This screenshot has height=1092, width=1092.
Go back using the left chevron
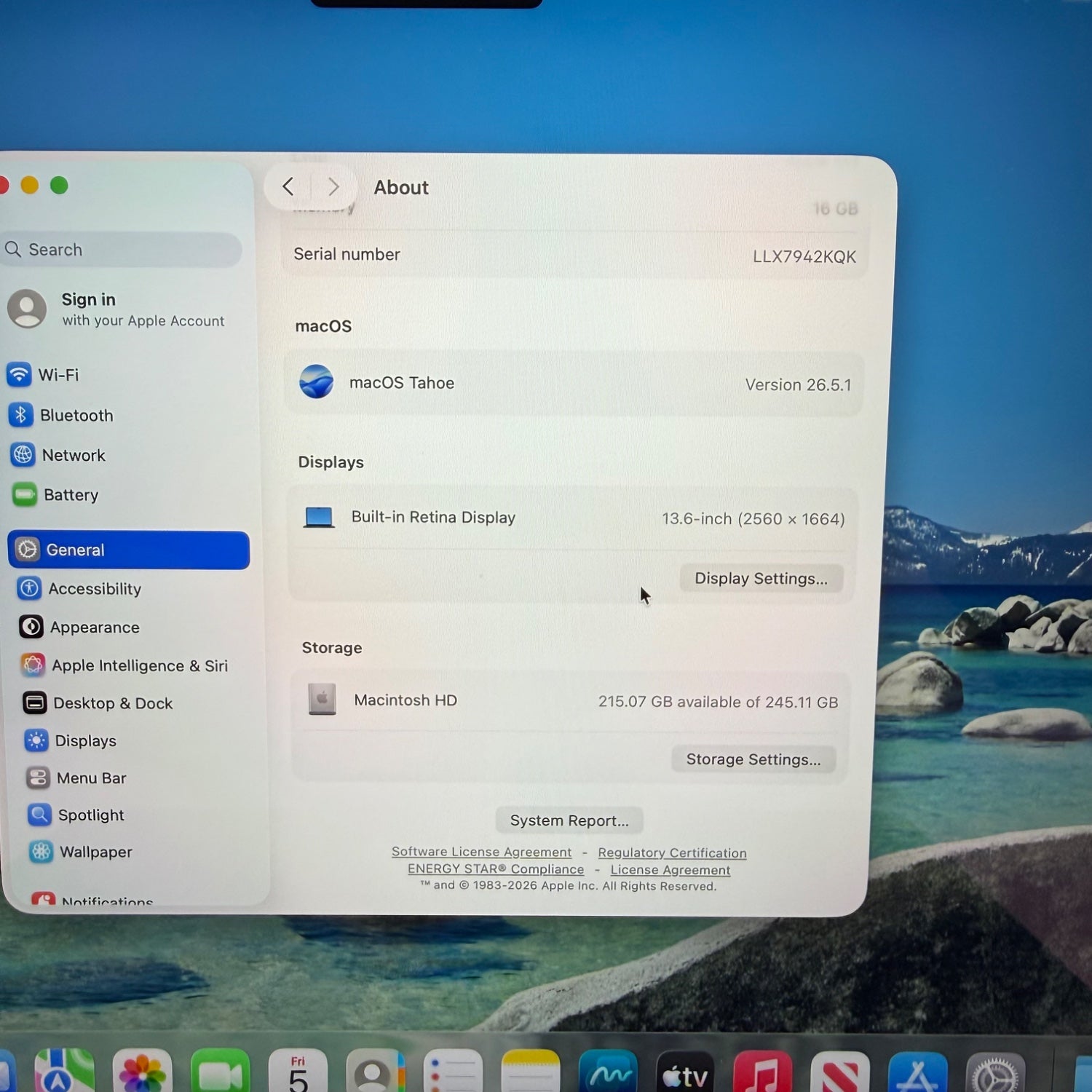(288, 186)
